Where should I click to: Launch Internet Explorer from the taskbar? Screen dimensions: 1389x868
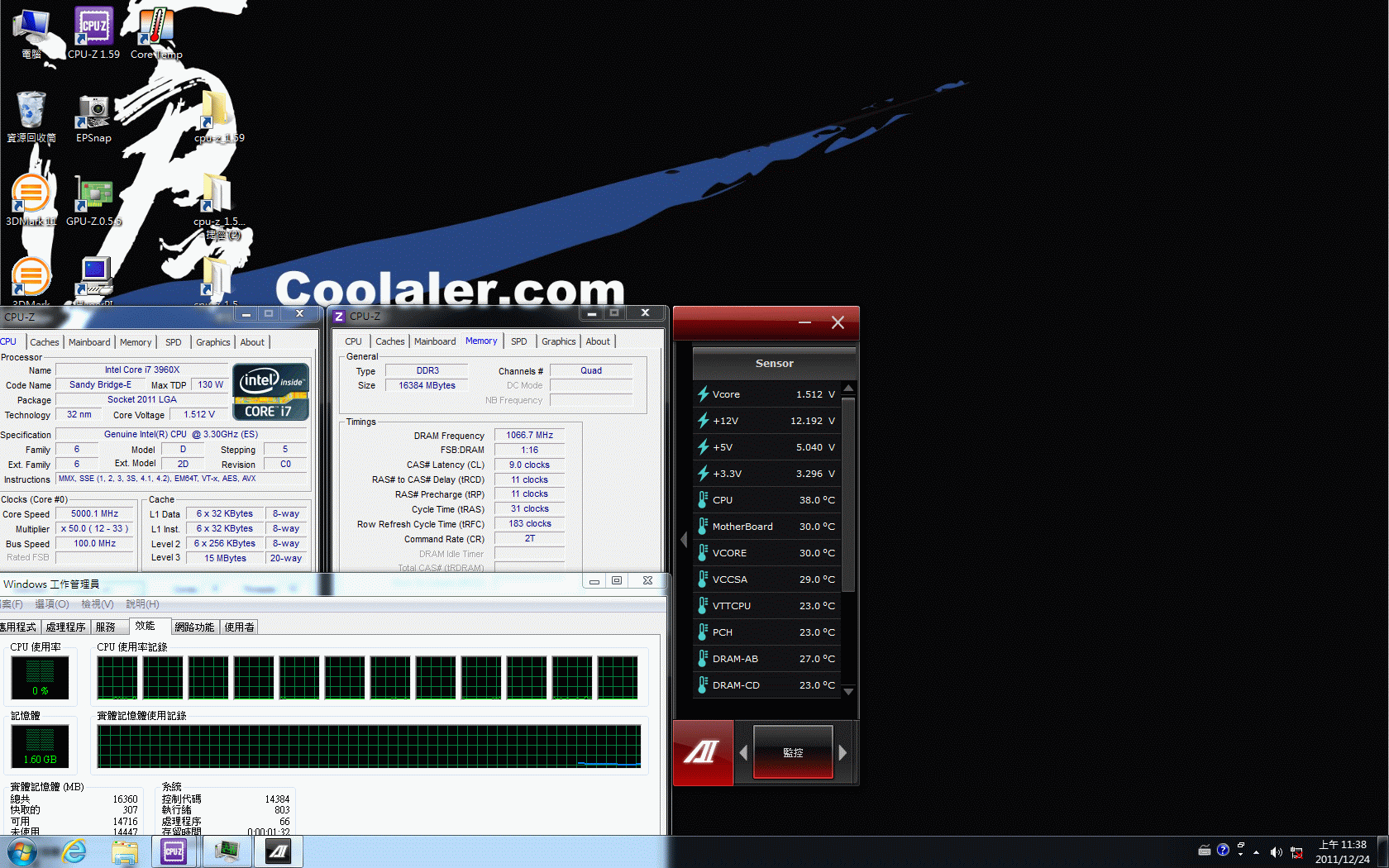(74, 851)
